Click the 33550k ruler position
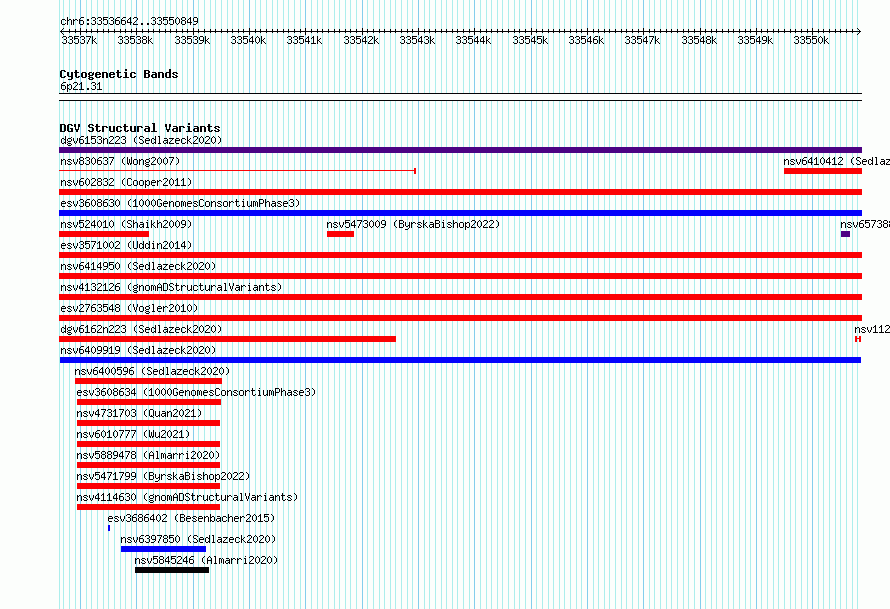 pos(811,40)
